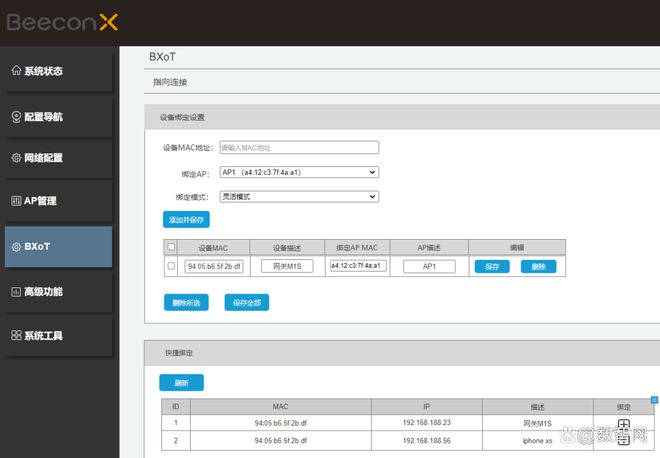Open the 系统状态 menu
Image resolution: width=660 pixels, height=458 pixels.
tap(59, 71)
